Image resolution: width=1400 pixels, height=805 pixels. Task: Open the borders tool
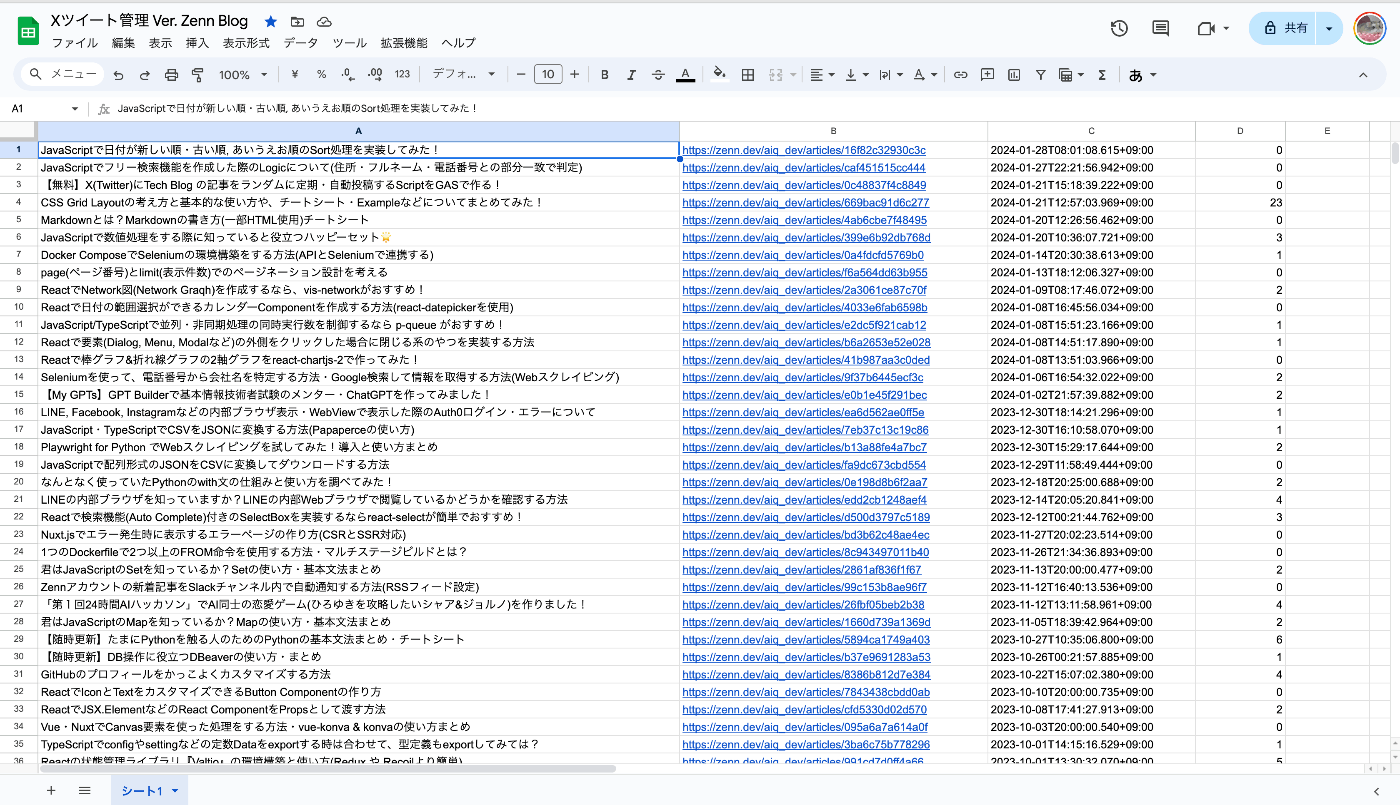pos(747,75)
